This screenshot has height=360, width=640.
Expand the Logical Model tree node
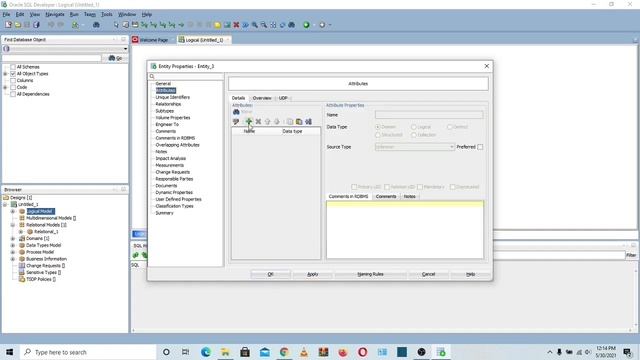coord(13,211)
